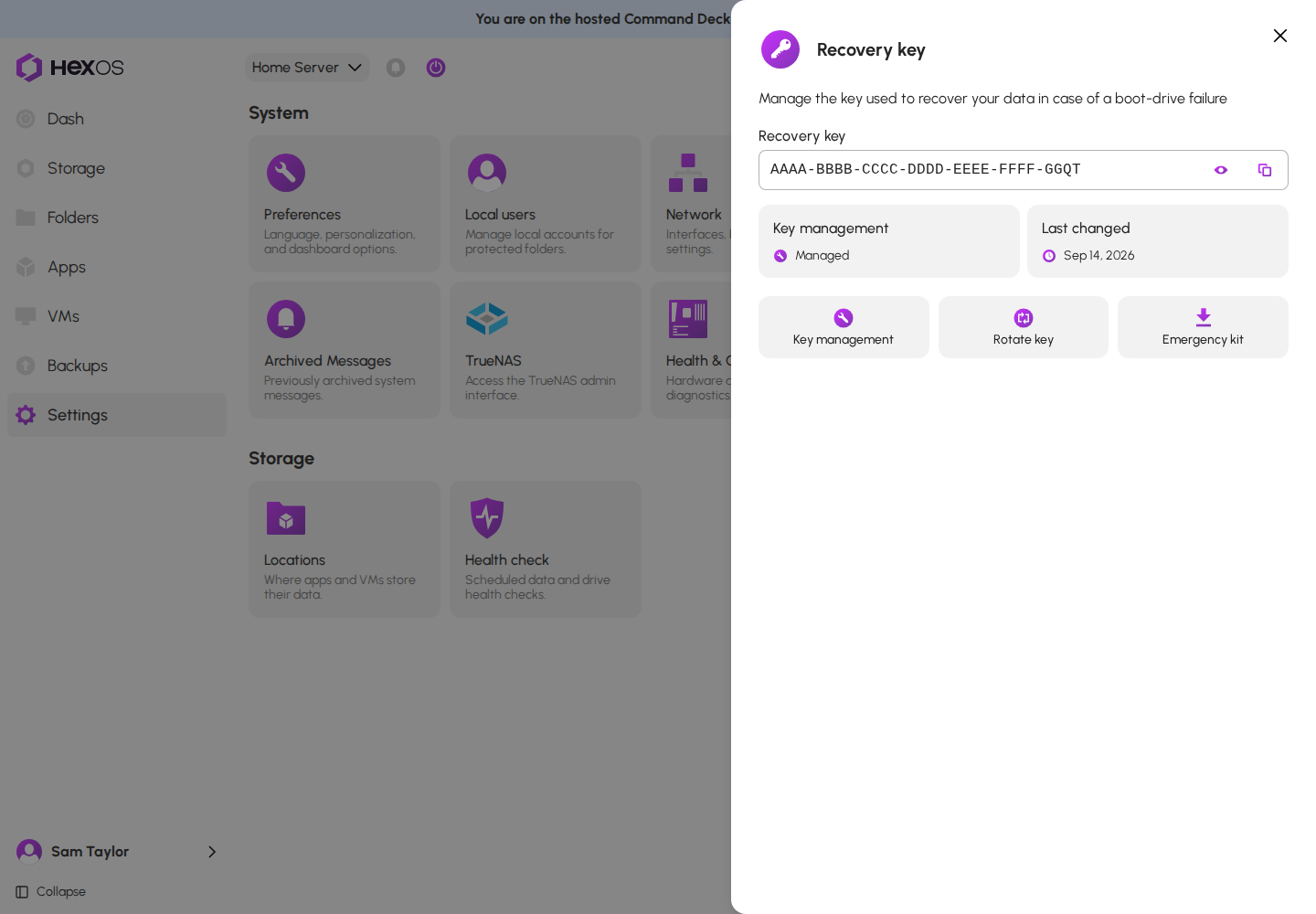
Task: Open the Archived Messages bell icon
Action: tap(286, 319)
